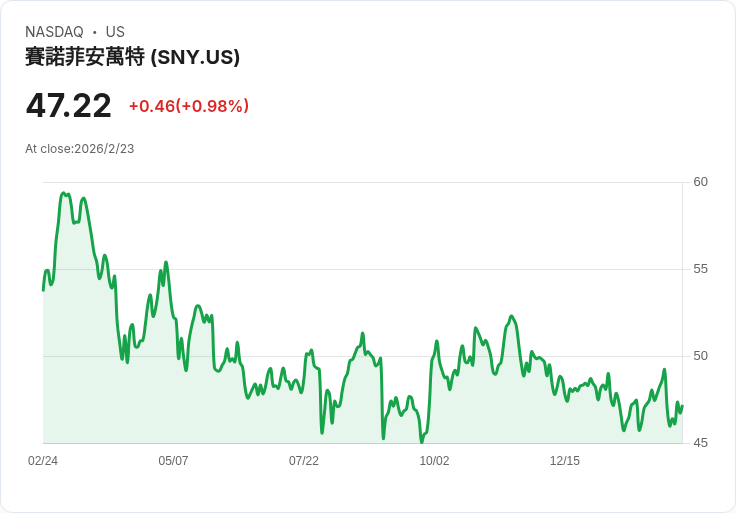This screenshot has width=736, height=513.
Task: Click the At close 2026/2/23 timestamp
Action: [x=80, y=149]
